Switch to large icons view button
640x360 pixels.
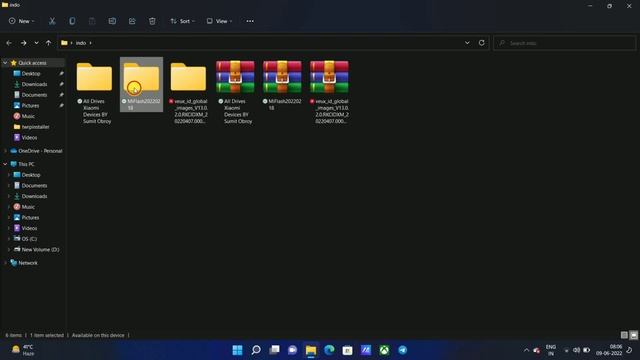633,335
